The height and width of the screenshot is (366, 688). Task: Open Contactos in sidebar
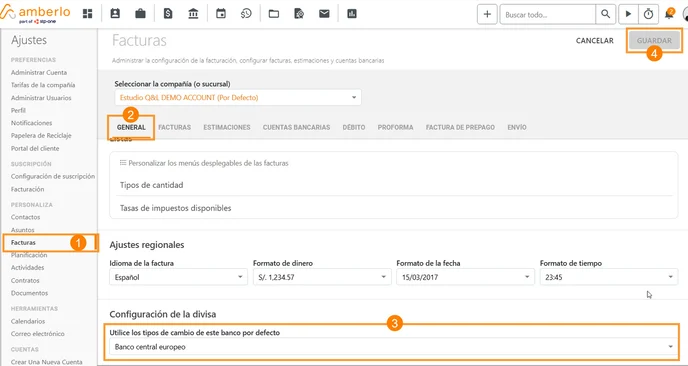(x=25, y=217)
